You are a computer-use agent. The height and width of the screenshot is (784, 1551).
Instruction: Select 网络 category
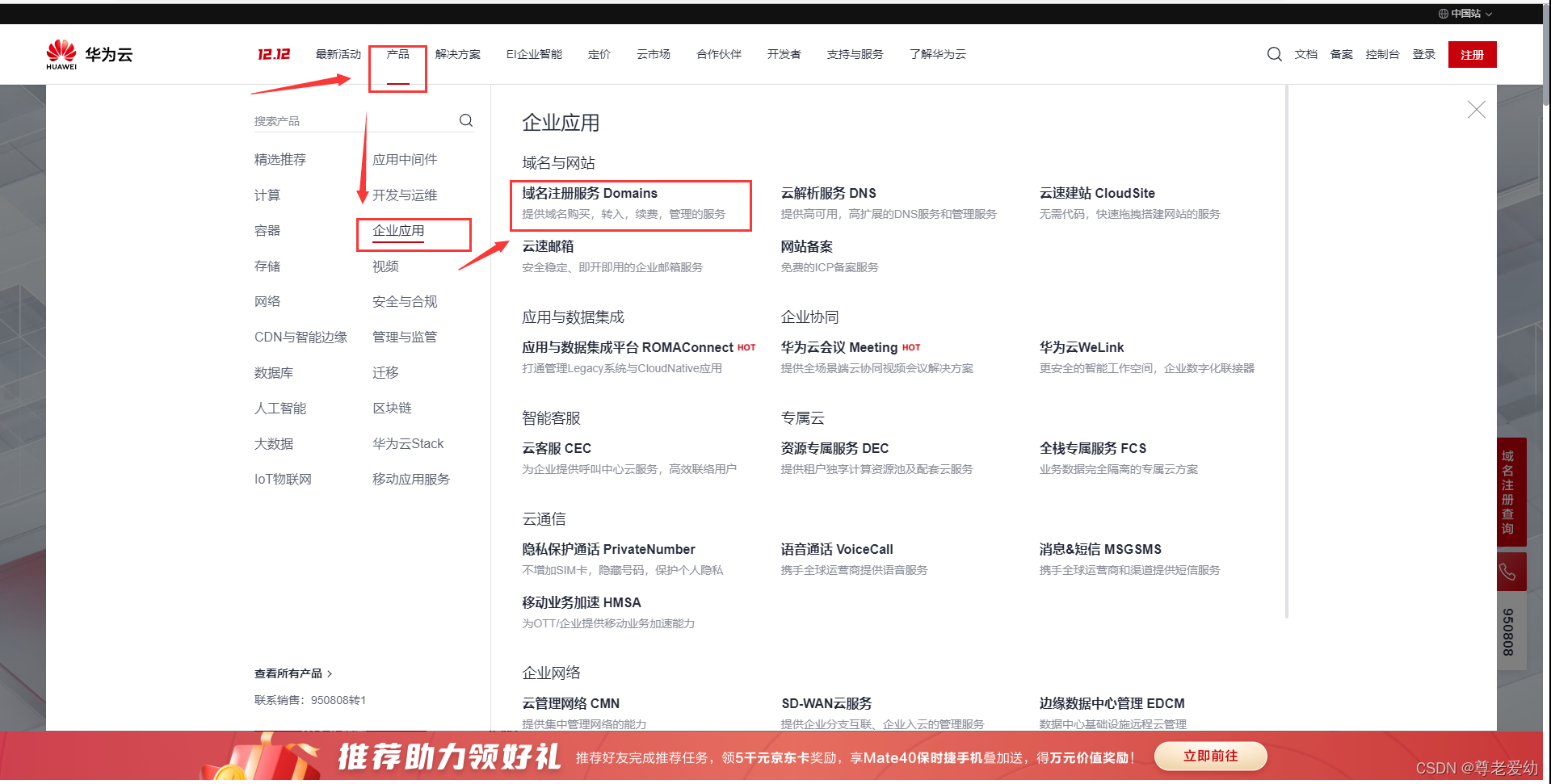point(267,302)
